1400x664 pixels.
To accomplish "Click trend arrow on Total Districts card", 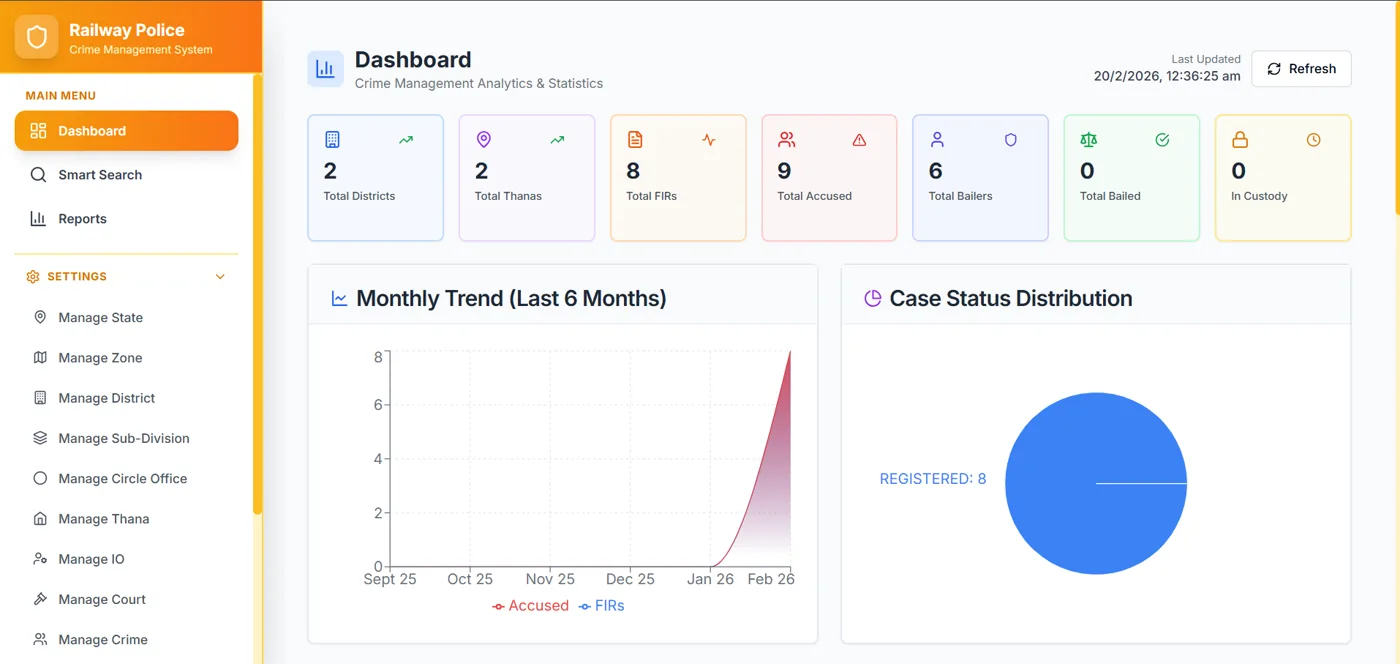I will point(406,140).
